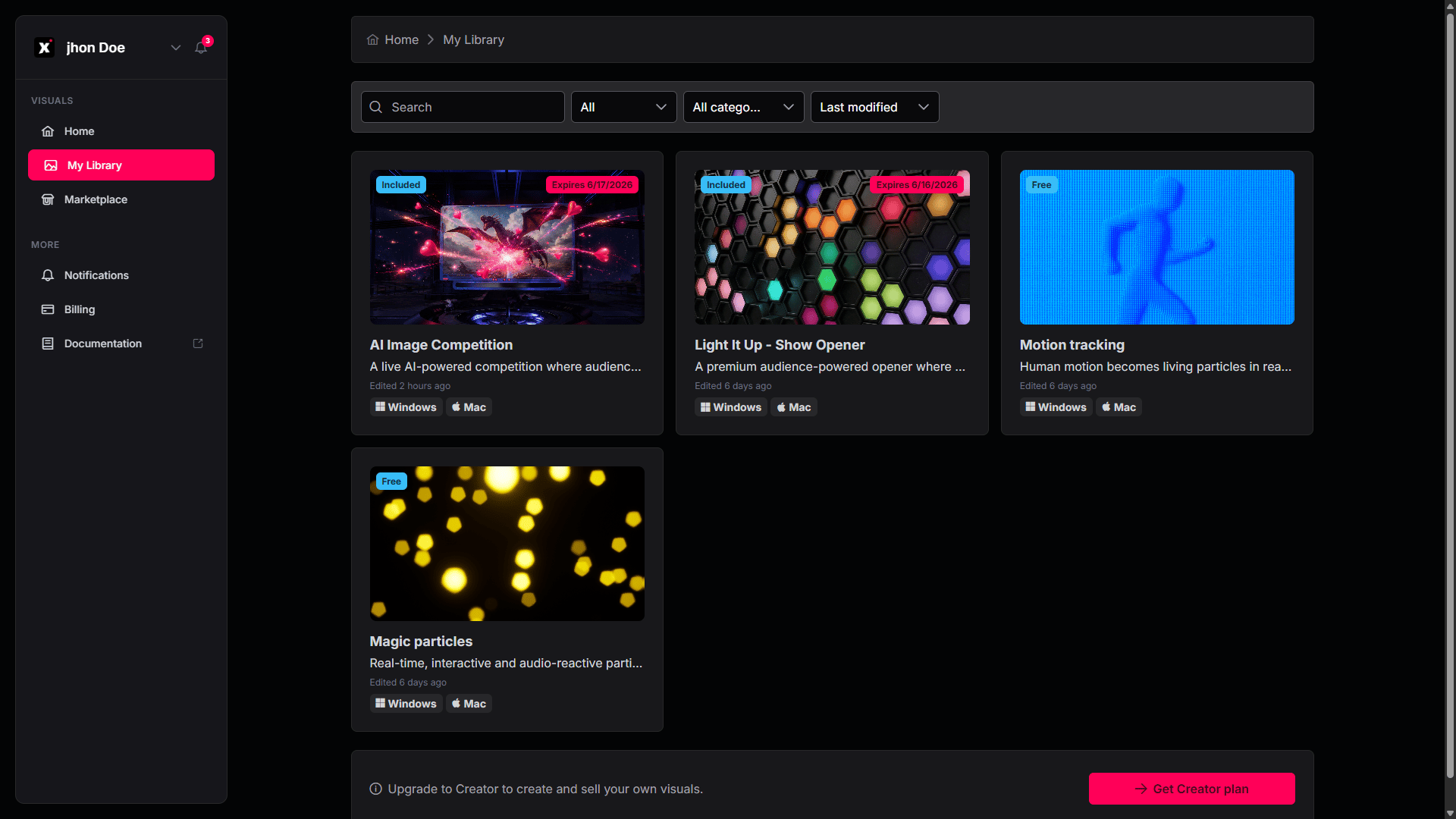
Task: Open the Magic particles title
Action: (x=421, y=642)
